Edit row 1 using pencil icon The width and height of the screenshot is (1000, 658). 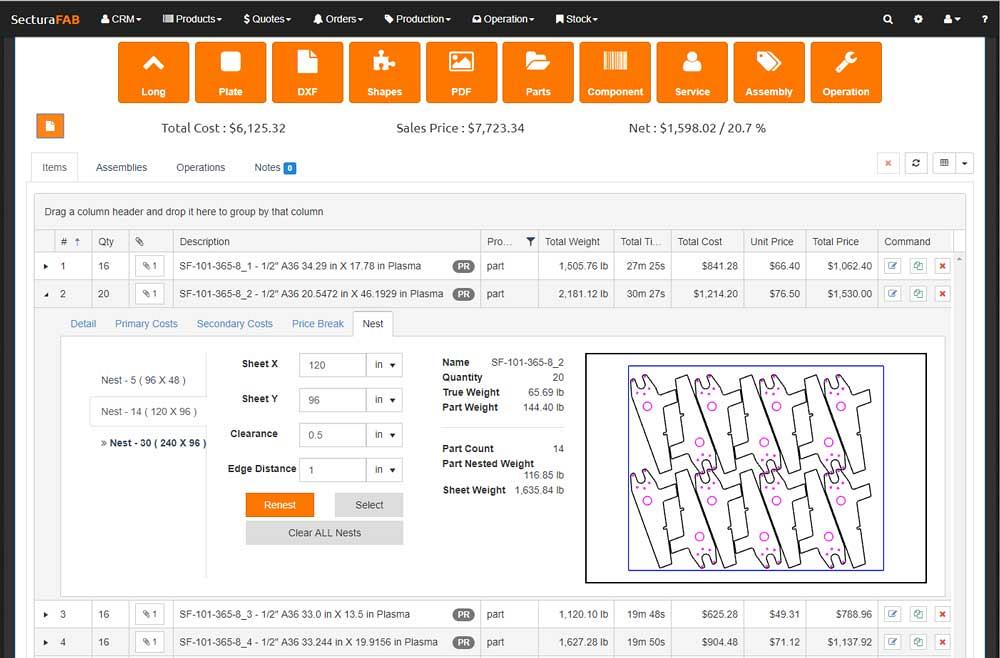point(892,266)
